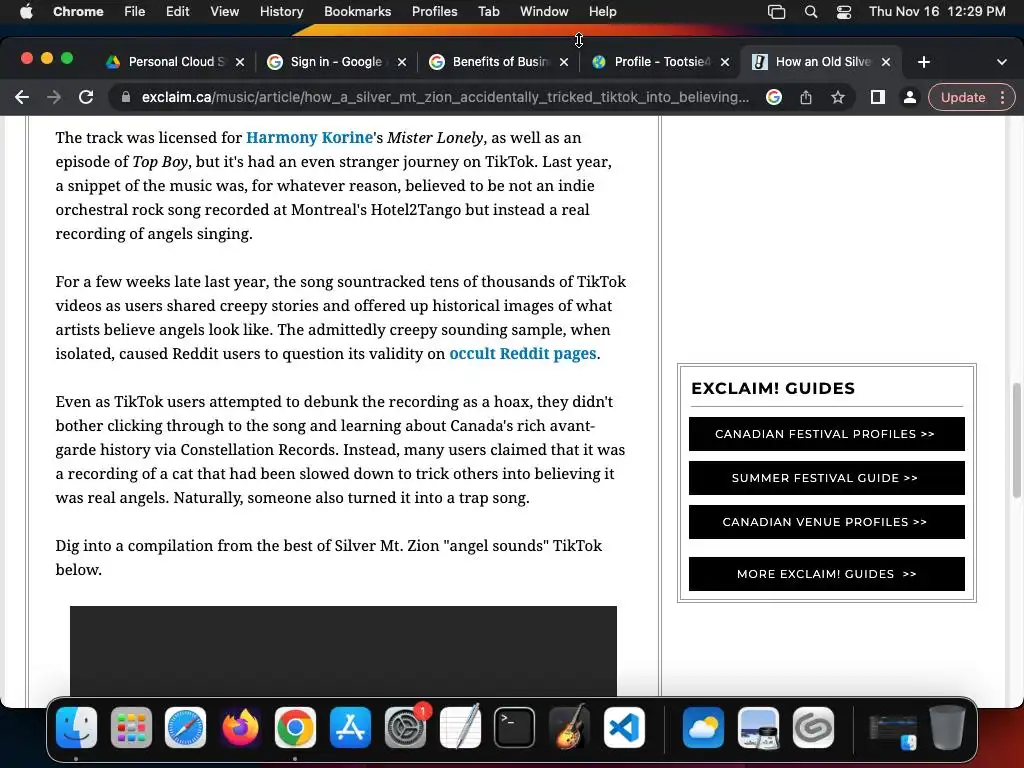This screenshot has width=1024, height=768.
Task: View site lock information
Action: point(126,97)
